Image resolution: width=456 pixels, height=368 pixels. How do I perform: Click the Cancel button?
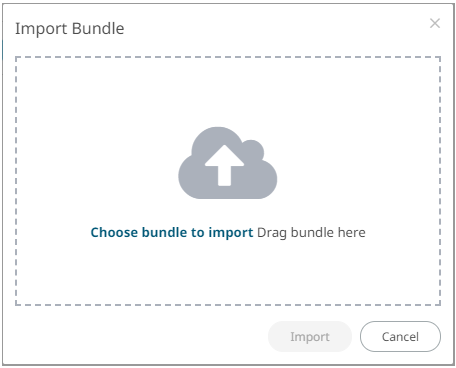[400, 337]
